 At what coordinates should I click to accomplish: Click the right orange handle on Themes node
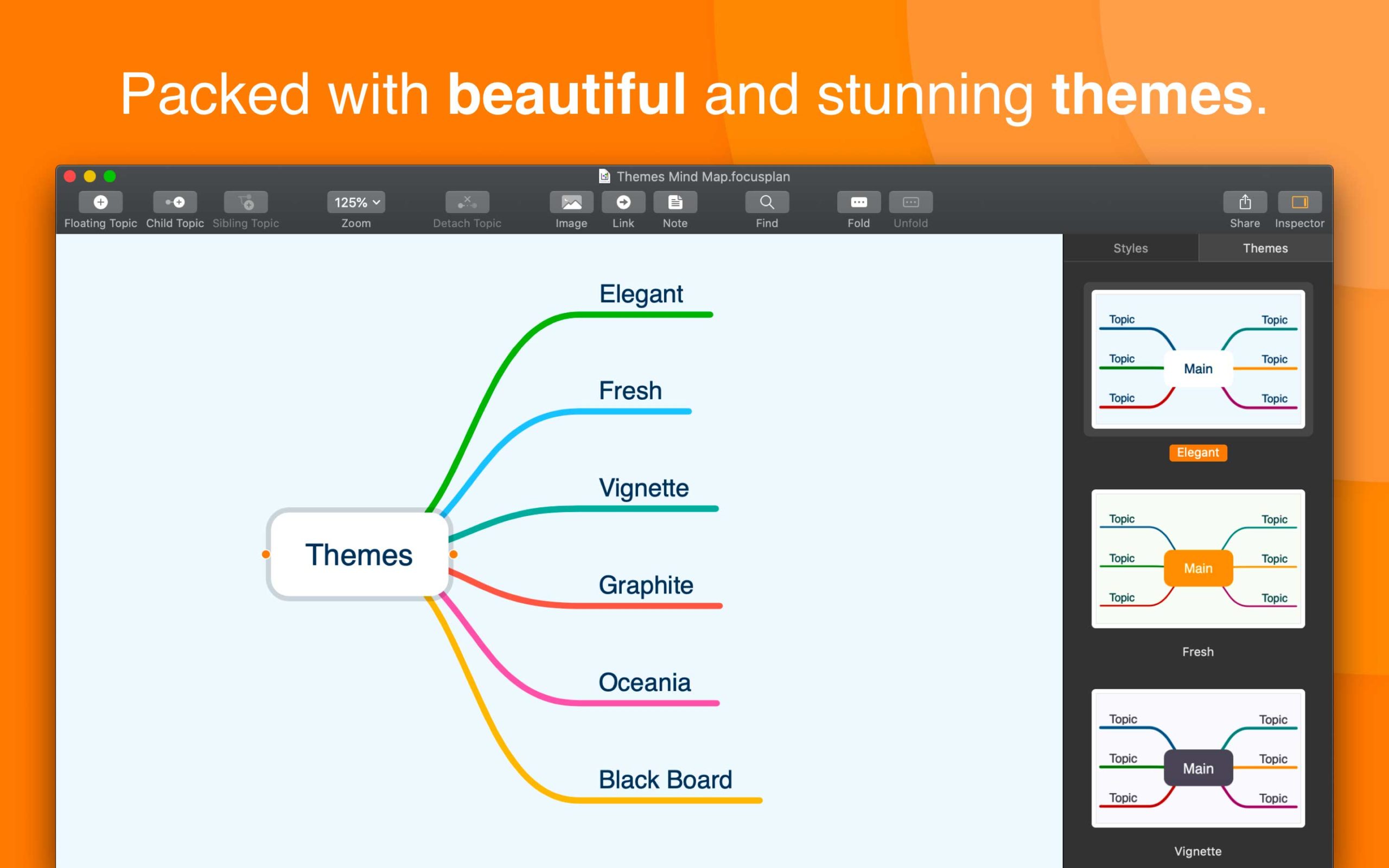pyautogui.click(x=454, y=554)
